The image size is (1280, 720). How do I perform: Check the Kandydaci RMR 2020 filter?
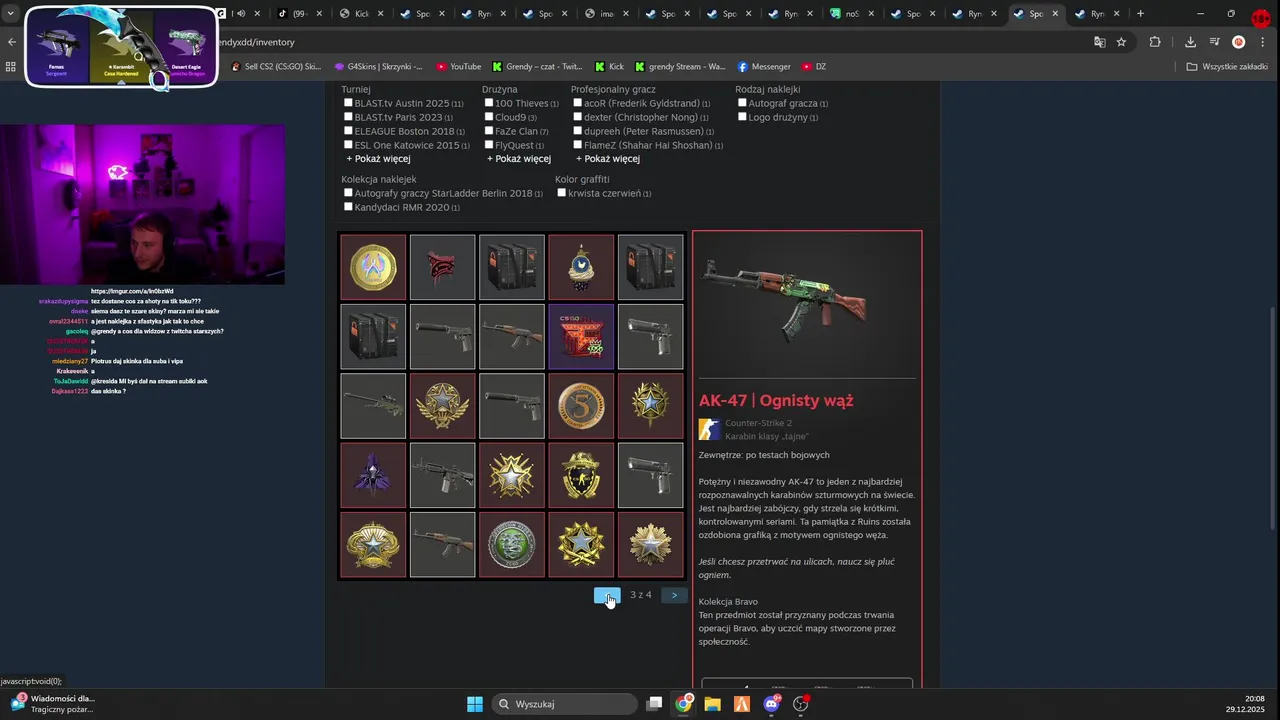(348, 207)
